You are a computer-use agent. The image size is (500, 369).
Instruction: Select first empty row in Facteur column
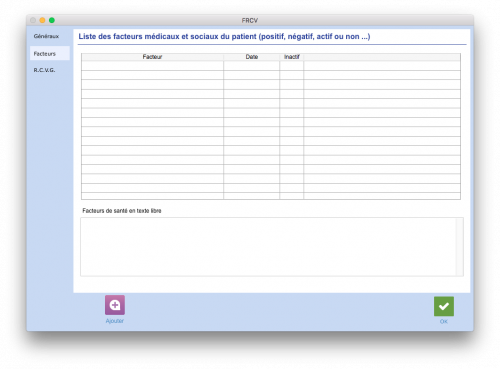(152, 65)
